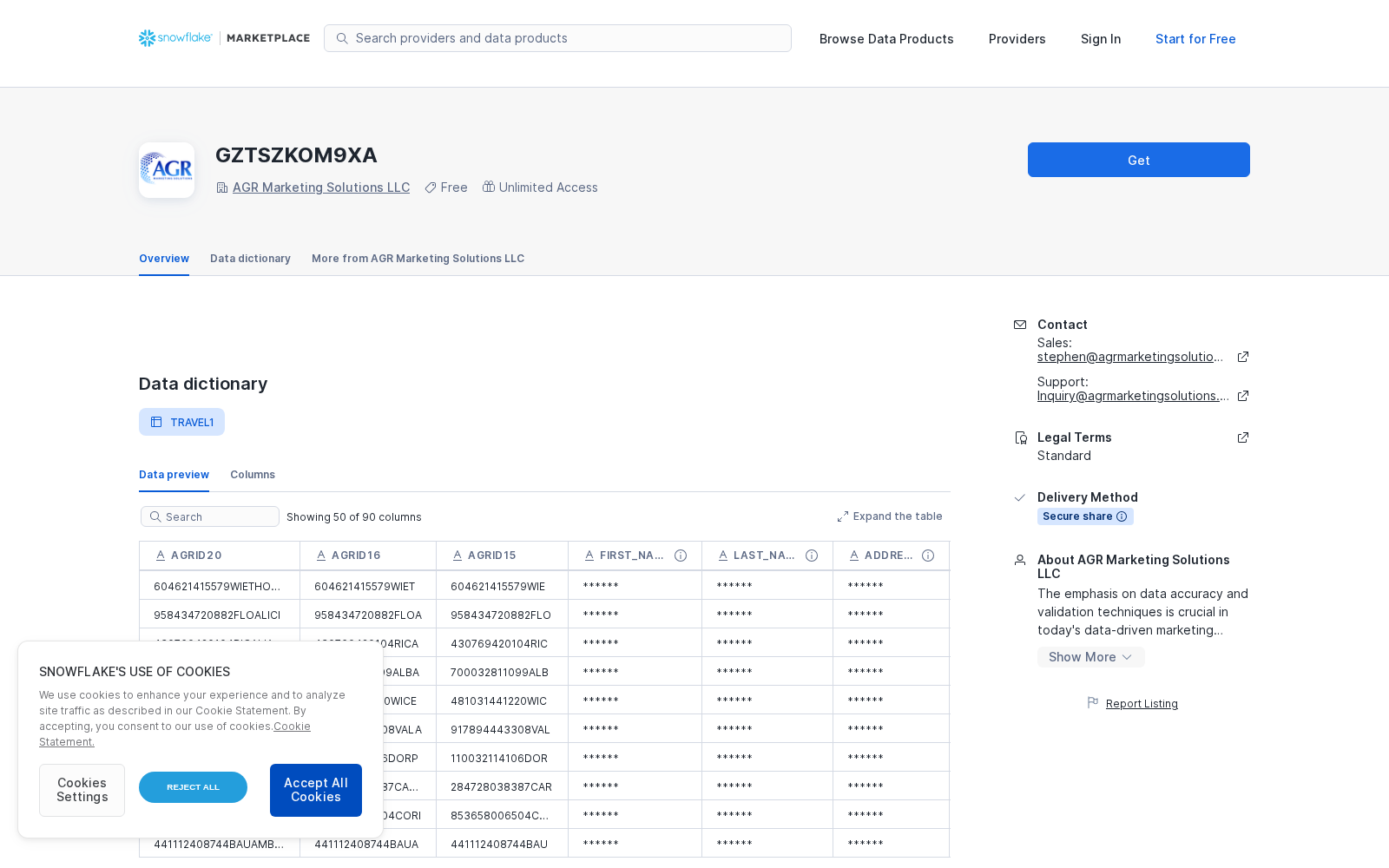The height and width of the screenshot is (868, 1389).
Task: Click cell 441112408744BAUA
Action: [366, 845]
